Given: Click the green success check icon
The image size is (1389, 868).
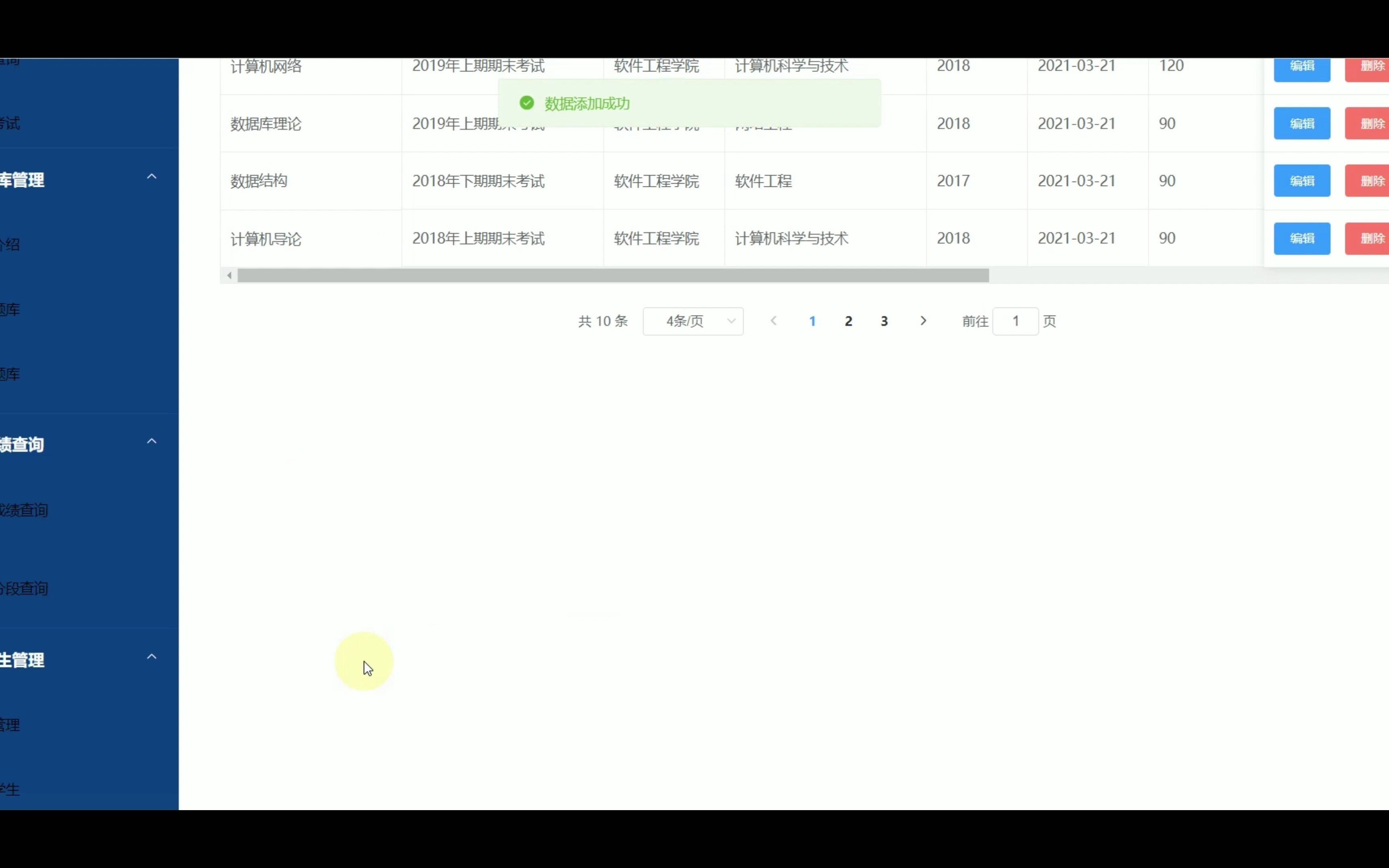Looking at the screenshot, I should click(x=527, y=103).
